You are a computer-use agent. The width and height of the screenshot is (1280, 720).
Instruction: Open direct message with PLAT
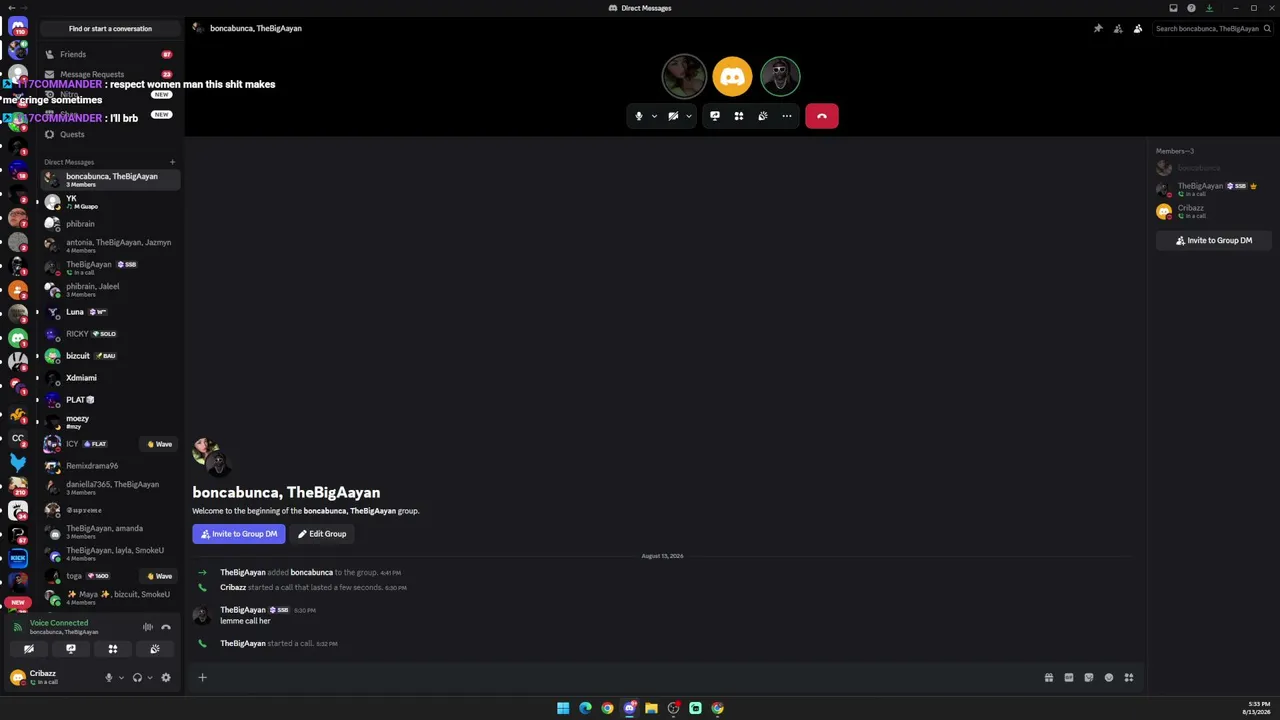pyautogui.click(x=110, y=400)
